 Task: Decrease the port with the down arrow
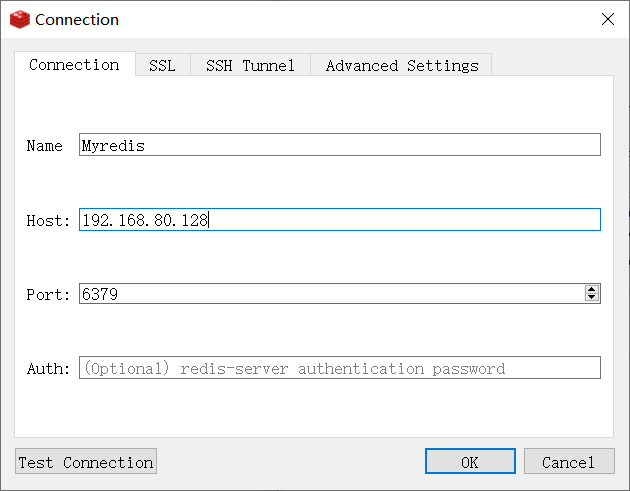pos(592,298)
